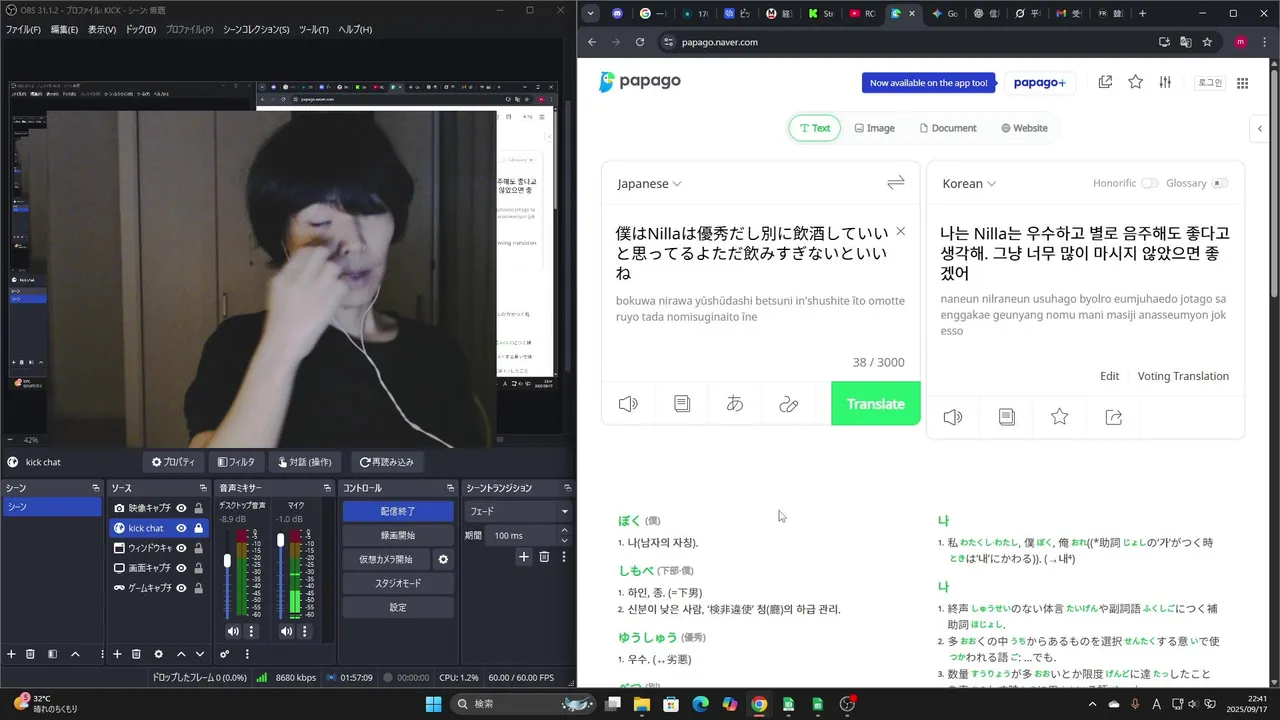The height and width of the screenshot is (720, 1280).
Task: Open the desktop audio options menu
Action: point(251,631)
